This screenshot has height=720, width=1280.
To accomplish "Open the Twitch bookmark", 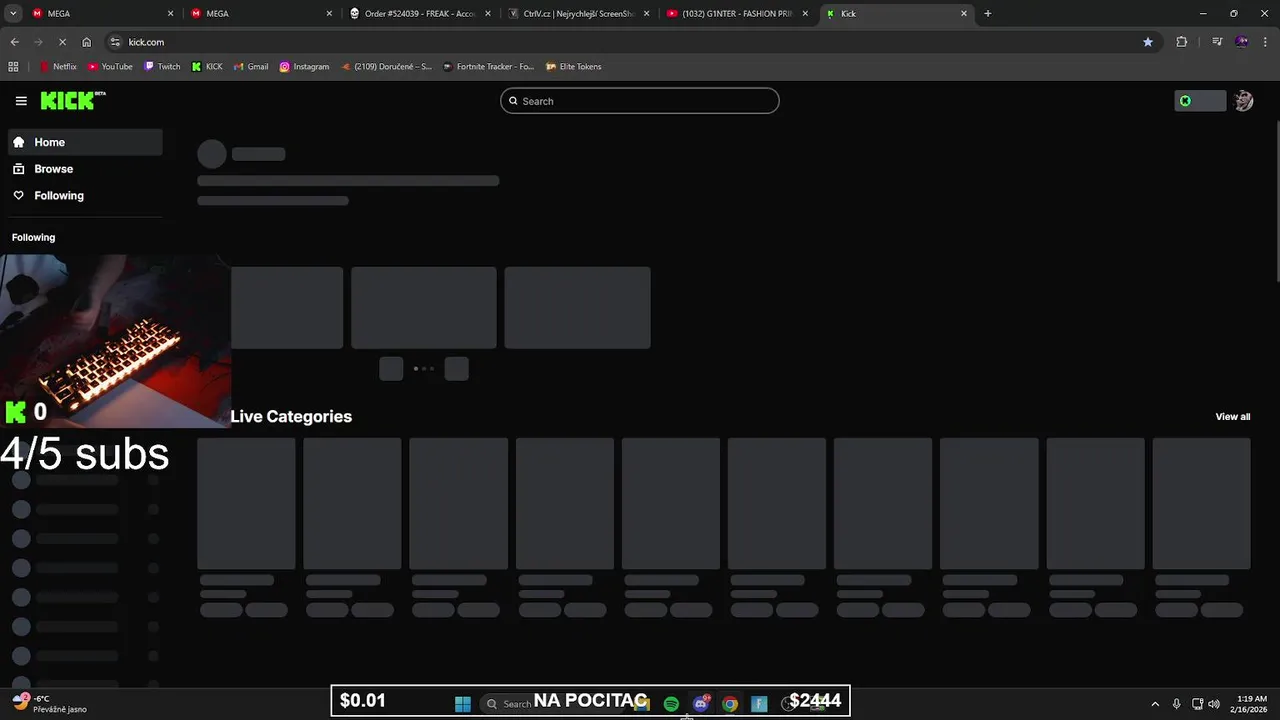I will [x=162, y=67].
